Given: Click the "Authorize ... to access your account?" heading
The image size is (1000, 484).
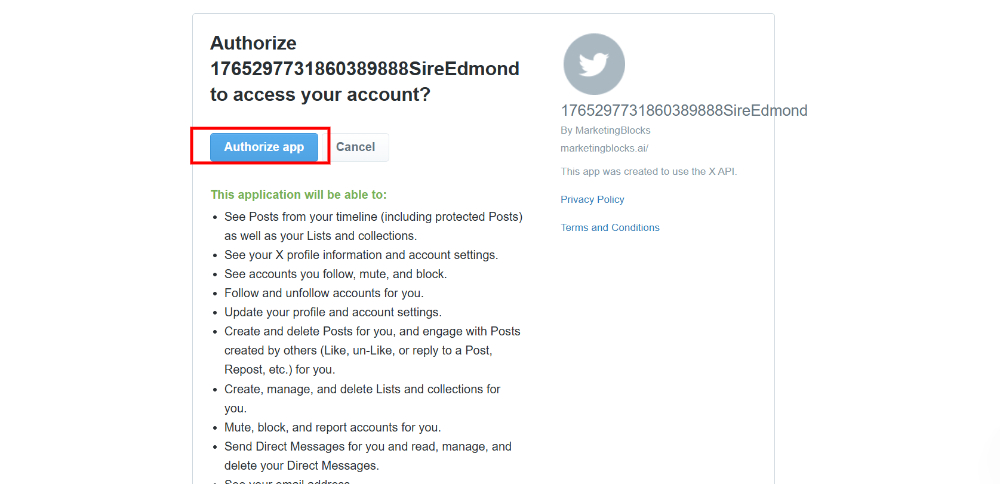Looking at the screenshot, I should tap(365, 69).
